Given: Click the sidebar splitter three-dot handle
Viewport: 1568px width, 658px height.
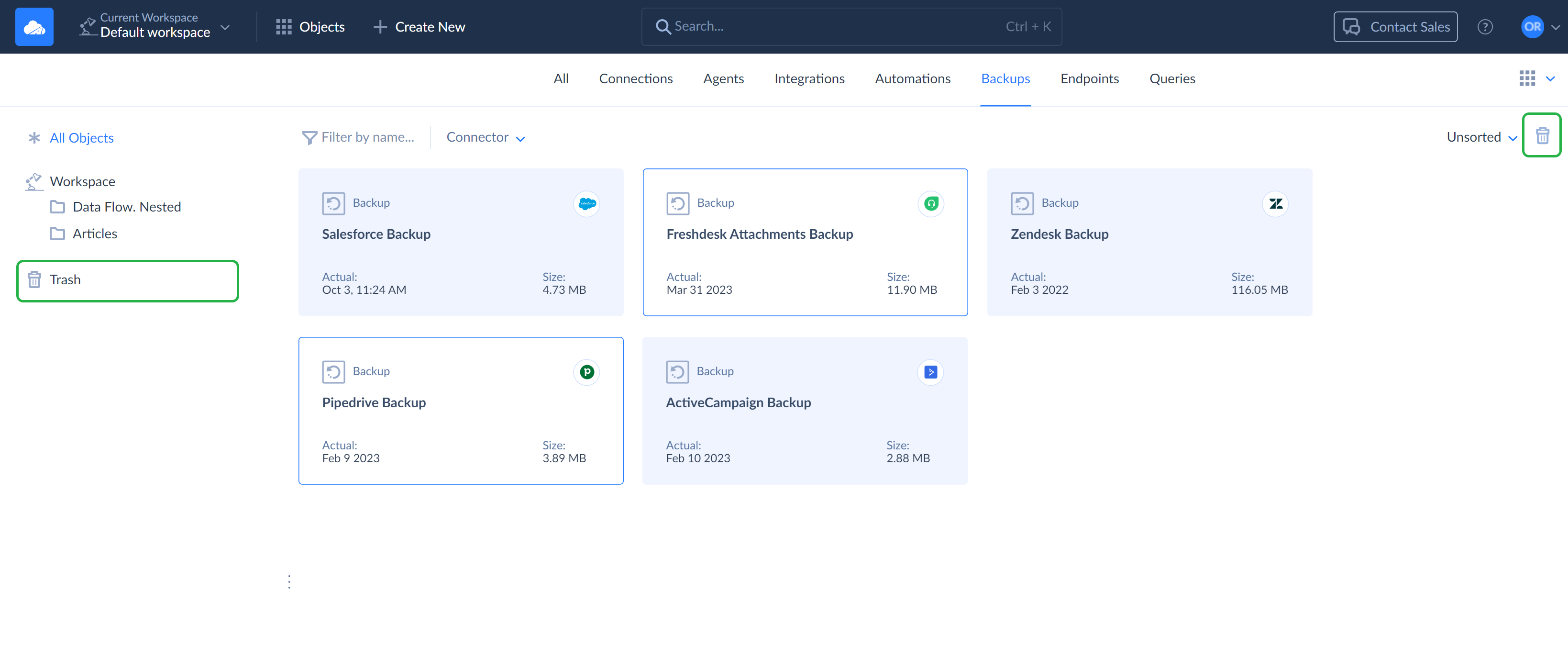Looking at the screenshot, I should coord(289,582).
